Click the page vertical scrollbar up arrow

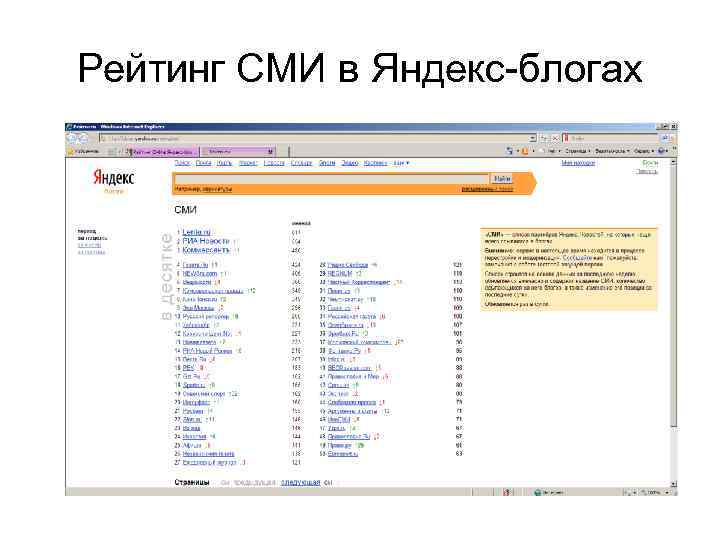pos(674,162)
